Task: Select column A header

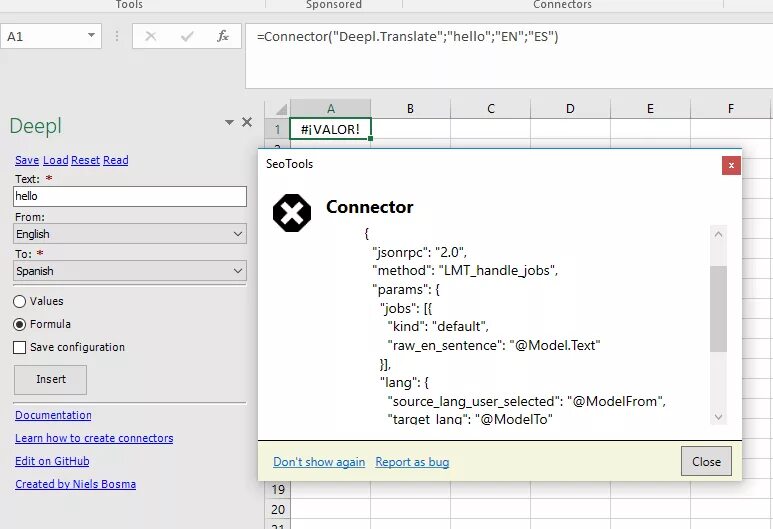Action: click(x=330, y=108)
